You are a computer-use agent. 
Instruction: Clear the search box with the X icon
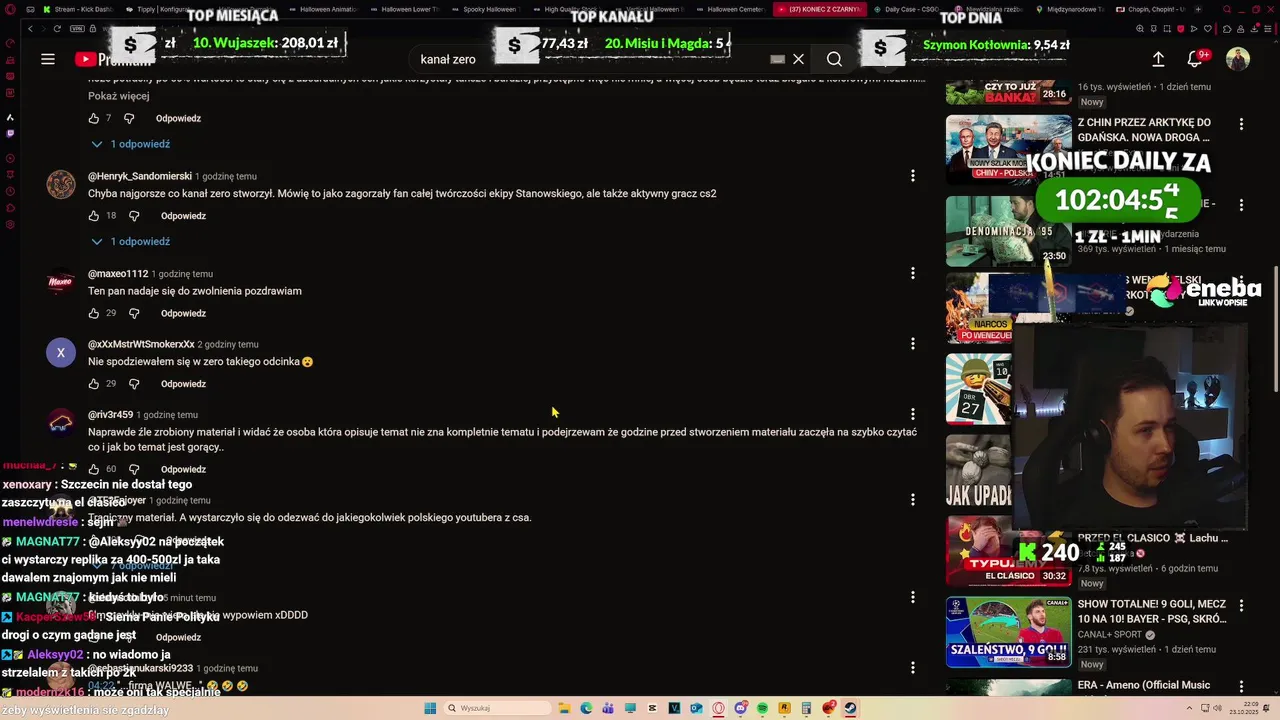[x=798, y=59]
